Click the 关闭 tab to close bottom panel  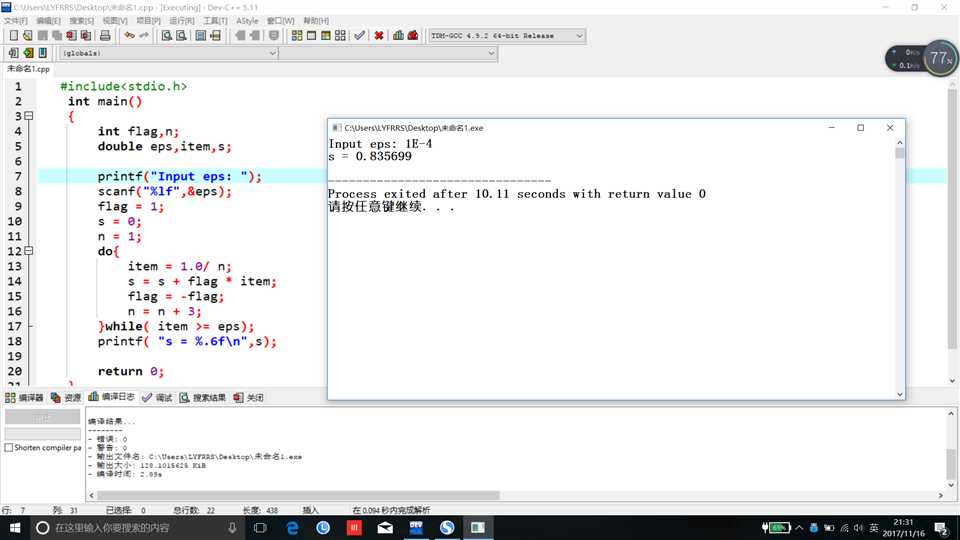pyautogui.click(x=249, y=398)
